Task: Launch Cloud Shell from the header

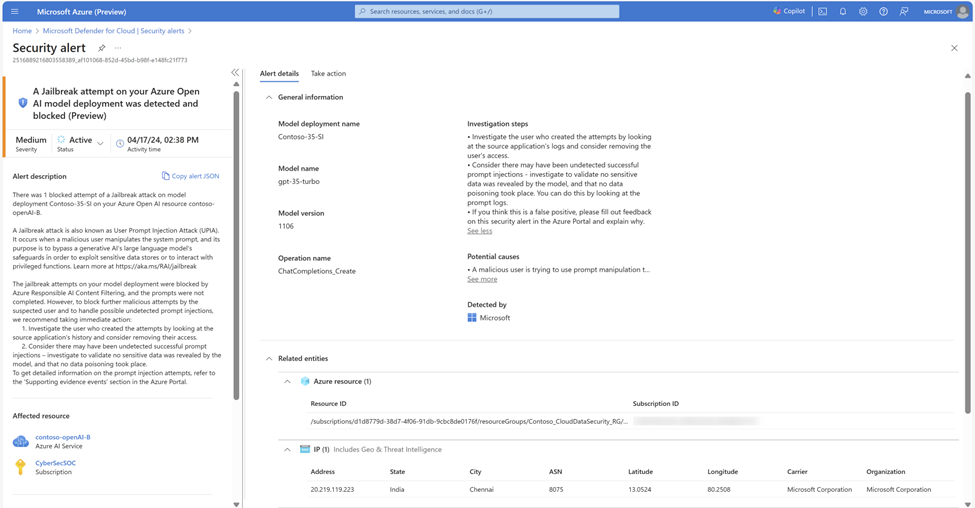Action: (x=823, y=11)
